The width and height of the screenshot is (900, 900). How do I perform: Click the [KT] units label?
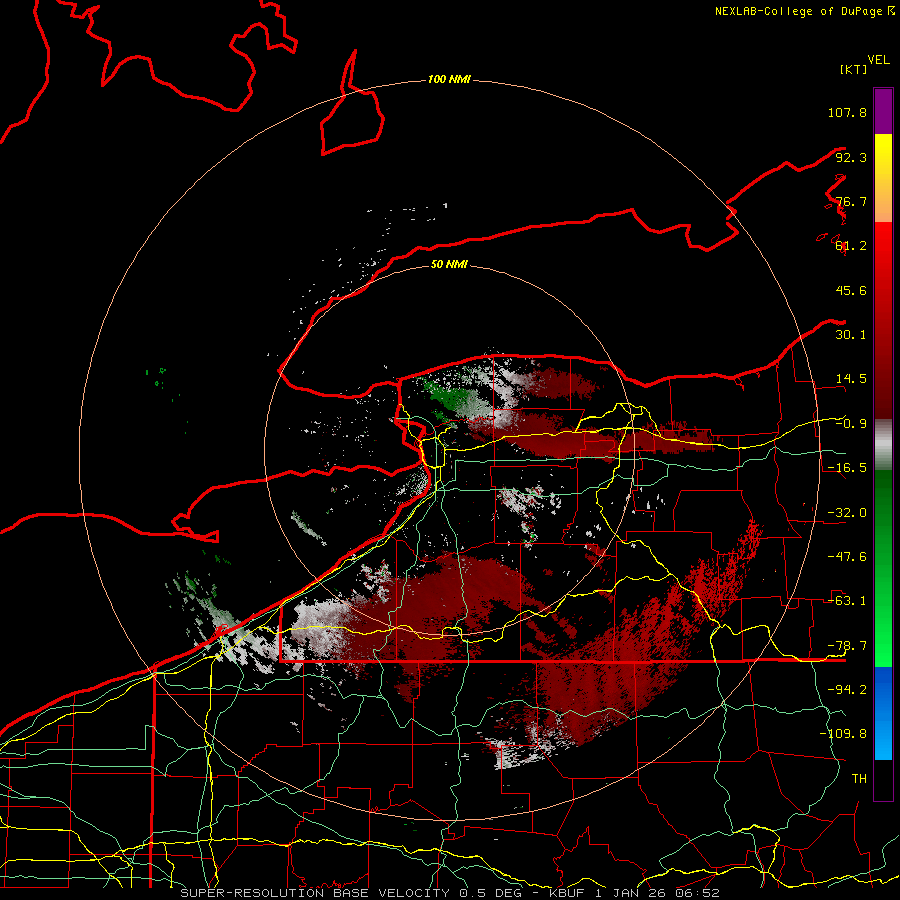[x=854, y=69]
